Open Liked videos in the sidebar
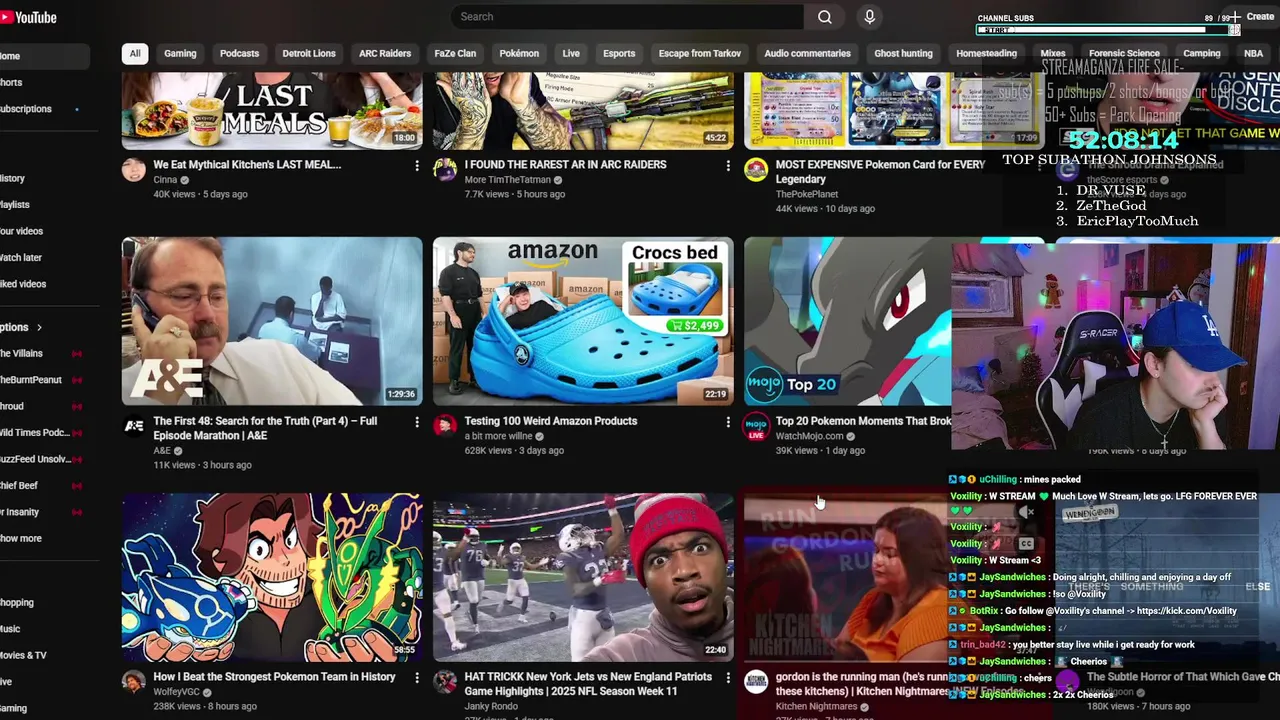The image size is (1280, 720). (x=23, y=284)
